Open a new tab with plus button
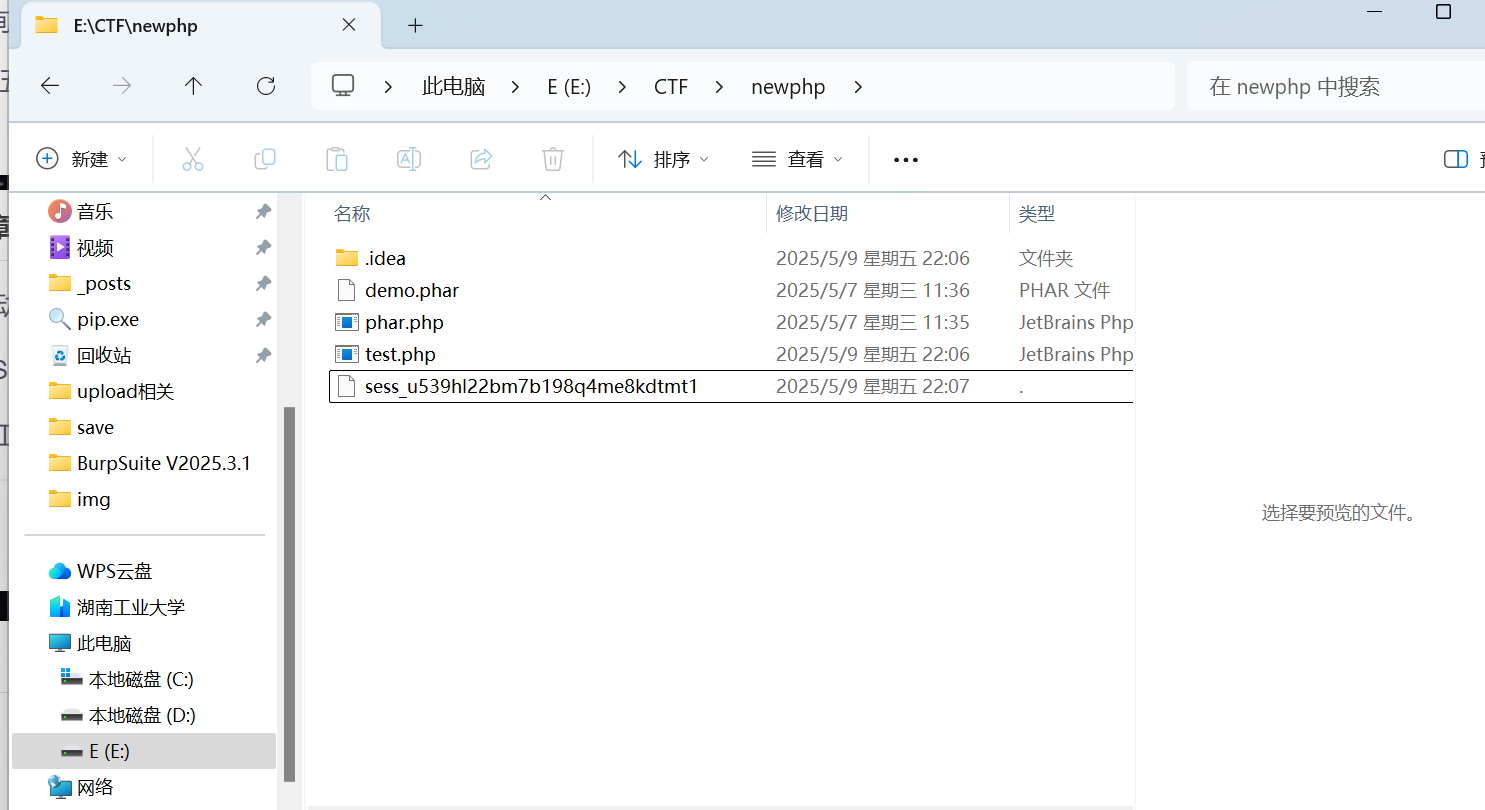1485x810 pixels. coord(416,26)
